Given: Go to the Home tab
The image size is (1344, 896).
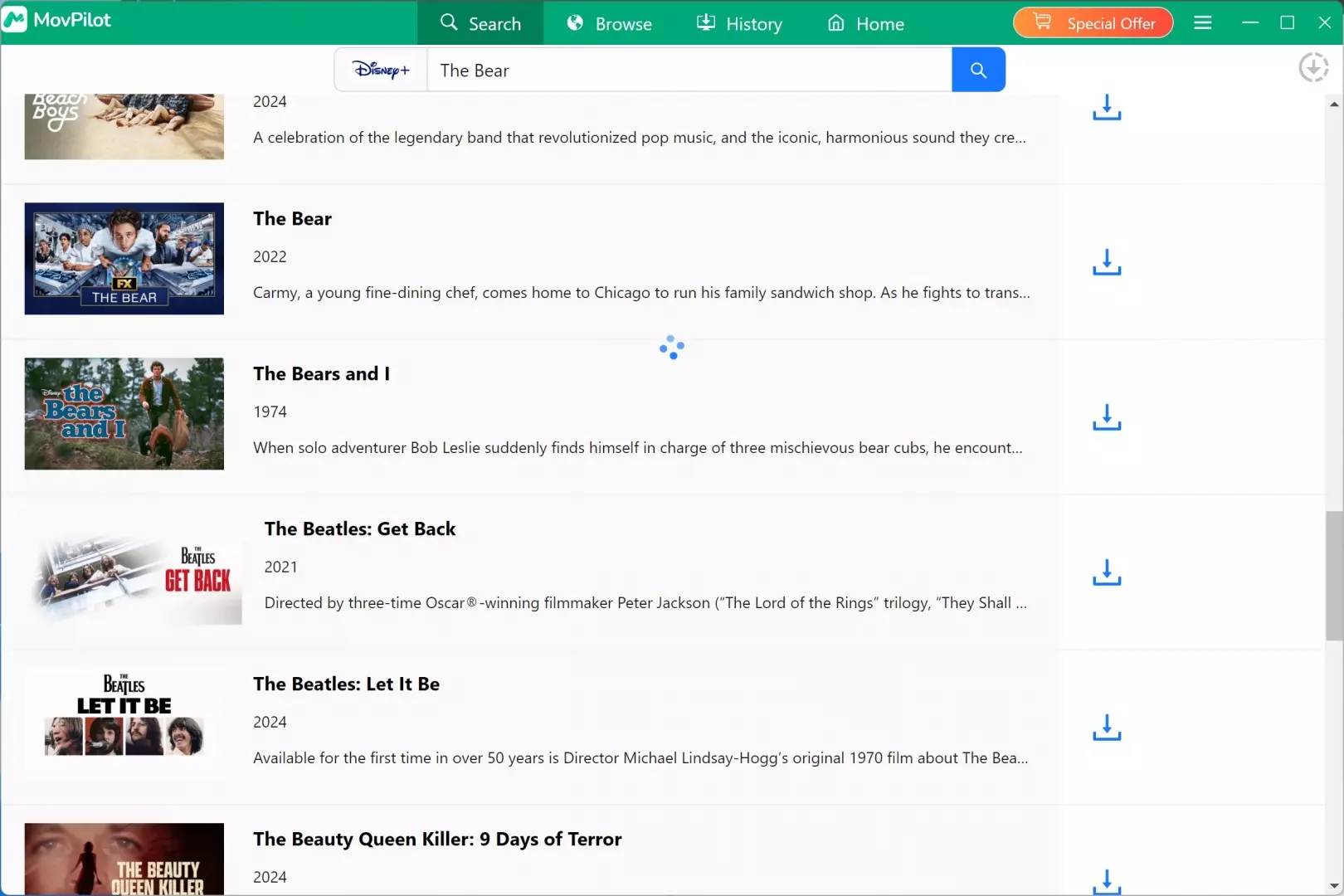Looking at the screenshot, I should tap(866, 23).
